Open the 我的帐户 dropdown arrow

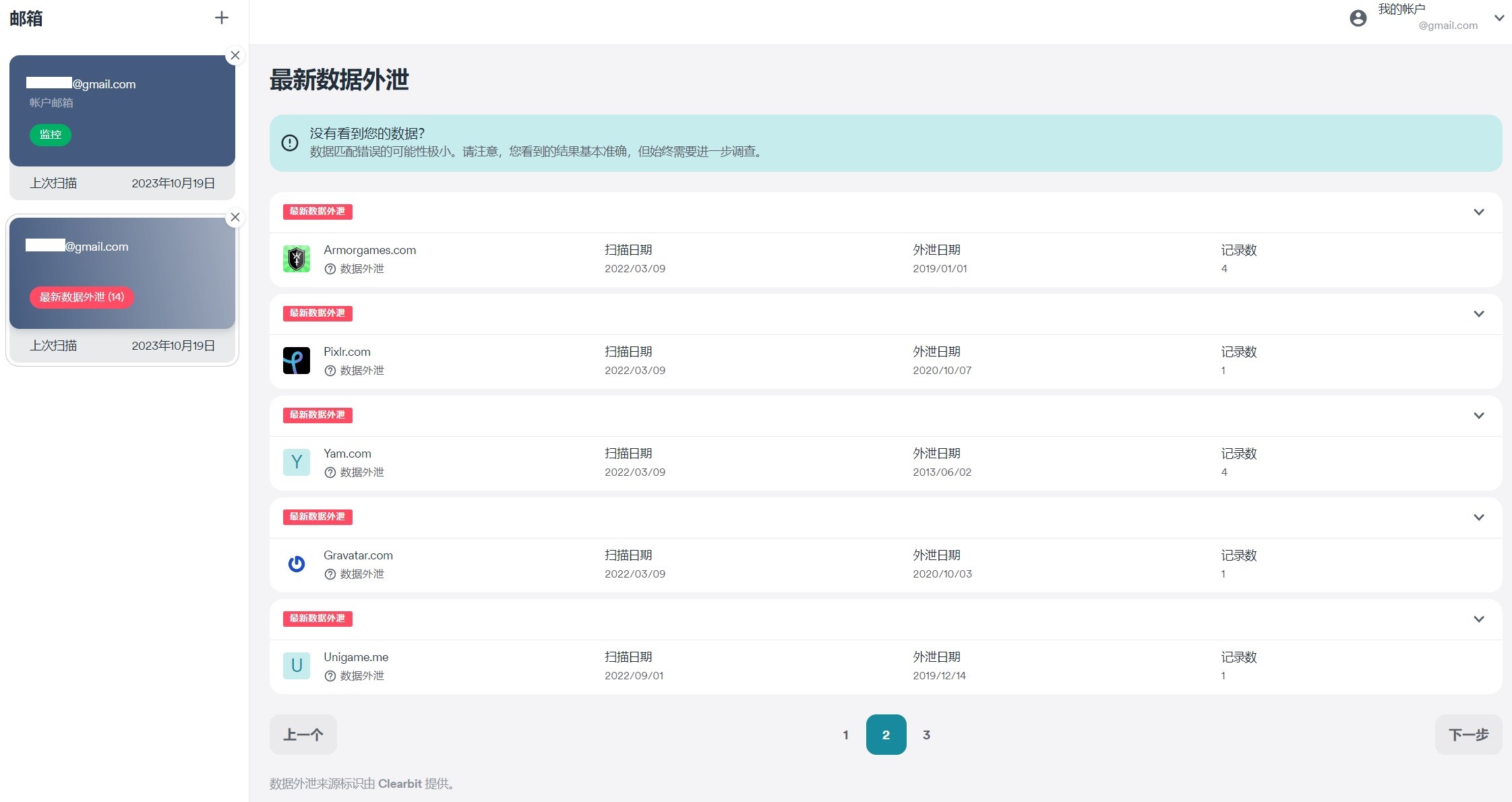[x=1499, y=18]
